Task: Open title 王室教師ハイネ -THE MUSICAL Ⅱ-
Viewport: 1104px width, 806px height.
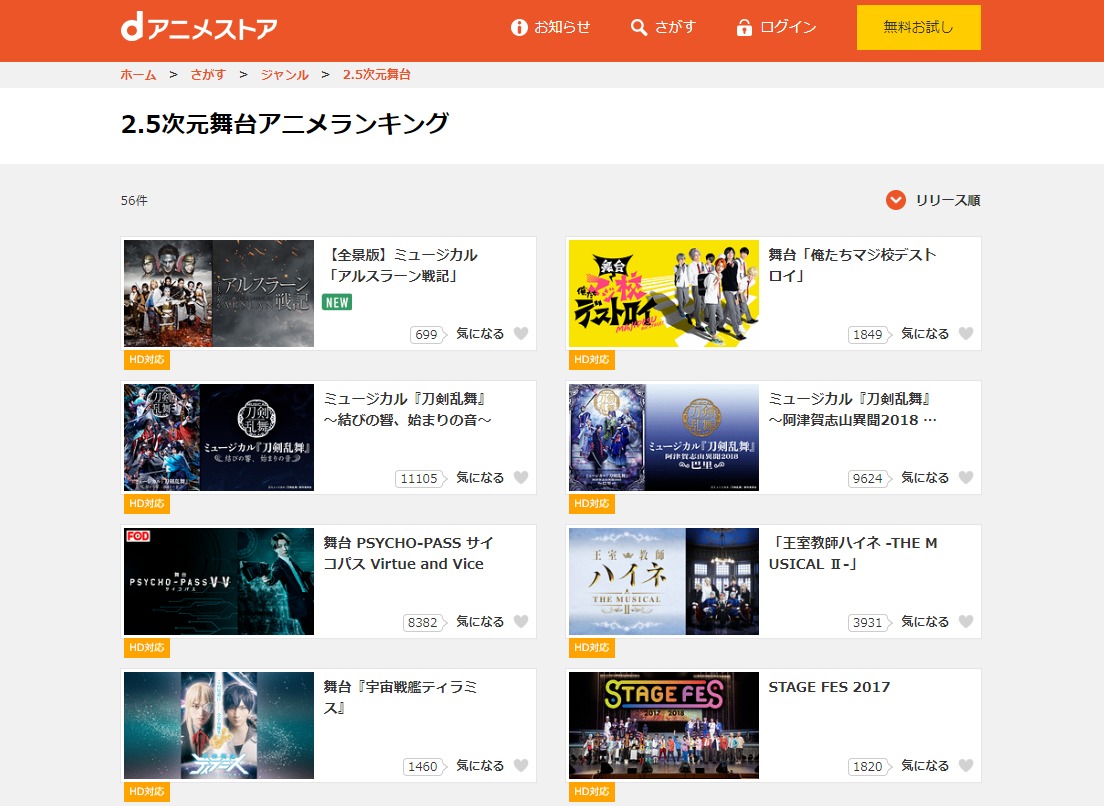Action: click(x=853, y=553)
